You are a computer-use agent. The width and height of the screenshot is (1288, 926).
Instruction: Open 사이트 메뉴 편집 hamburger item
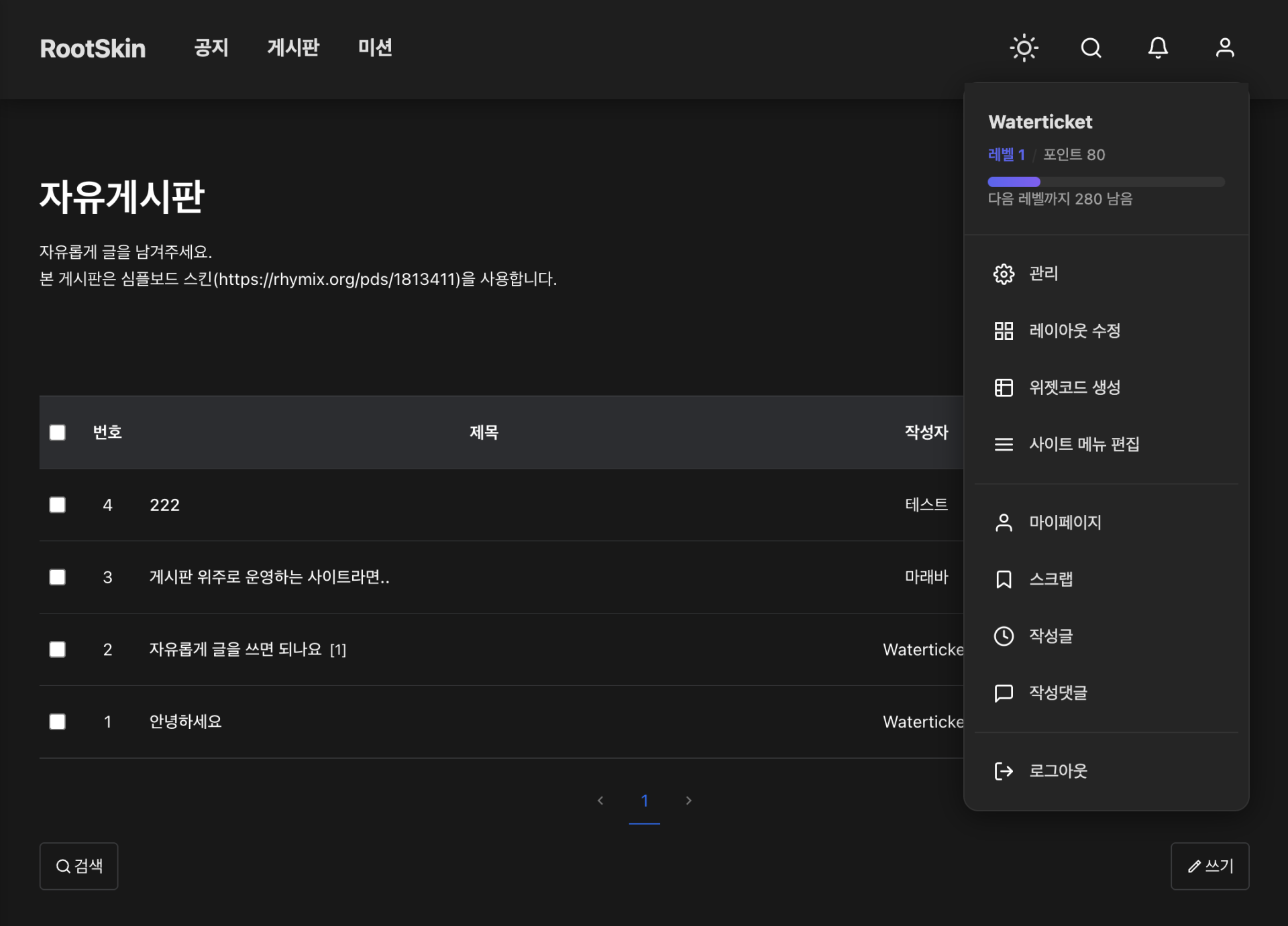(x=1004, y=445)
